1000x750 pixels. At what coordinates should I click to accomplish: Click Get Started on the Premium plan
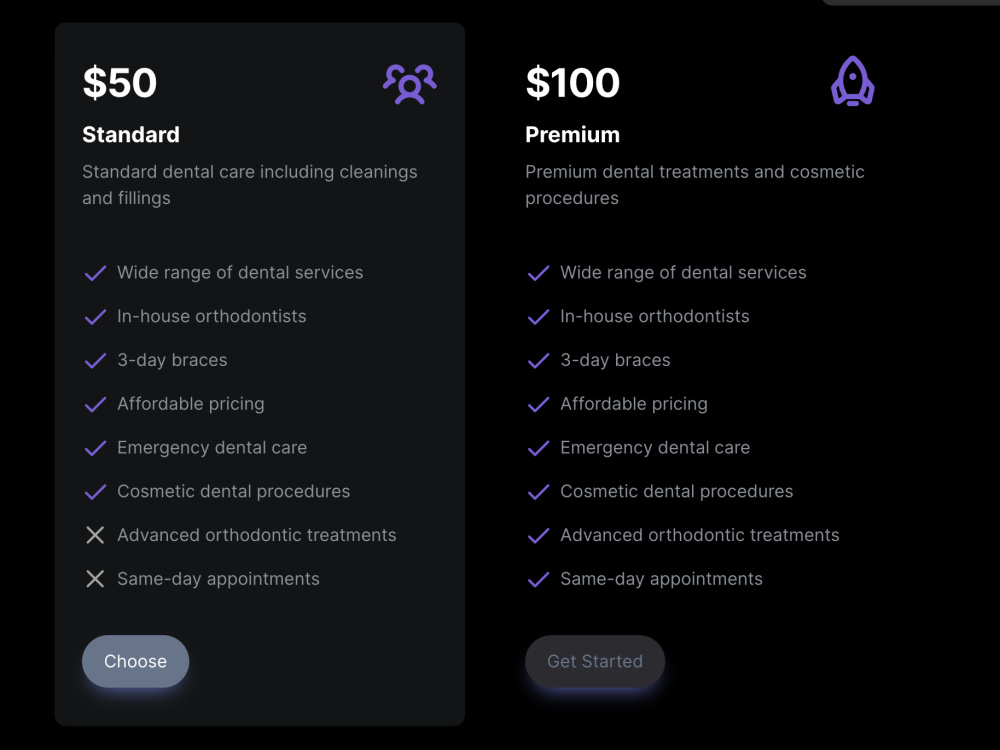[x=595, y=661]
